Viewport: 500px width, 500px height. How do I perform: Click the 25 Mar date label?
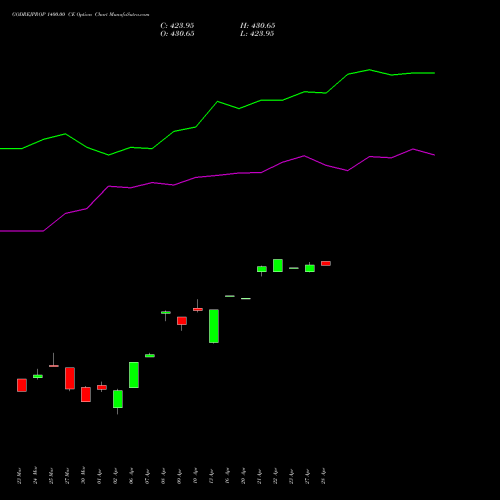click(x=51, y=476)
